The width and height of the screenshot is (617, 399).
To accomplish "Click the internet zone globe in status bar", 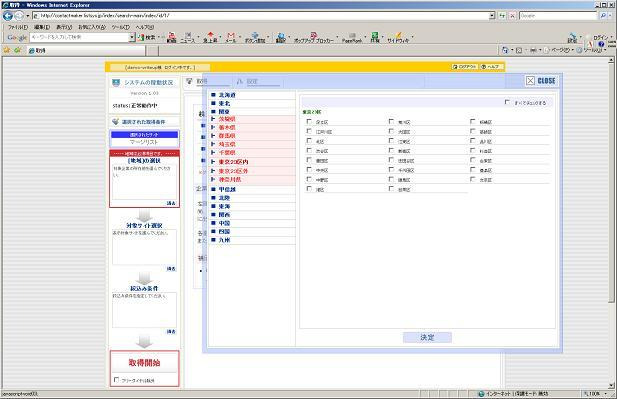I will [481, 393].
